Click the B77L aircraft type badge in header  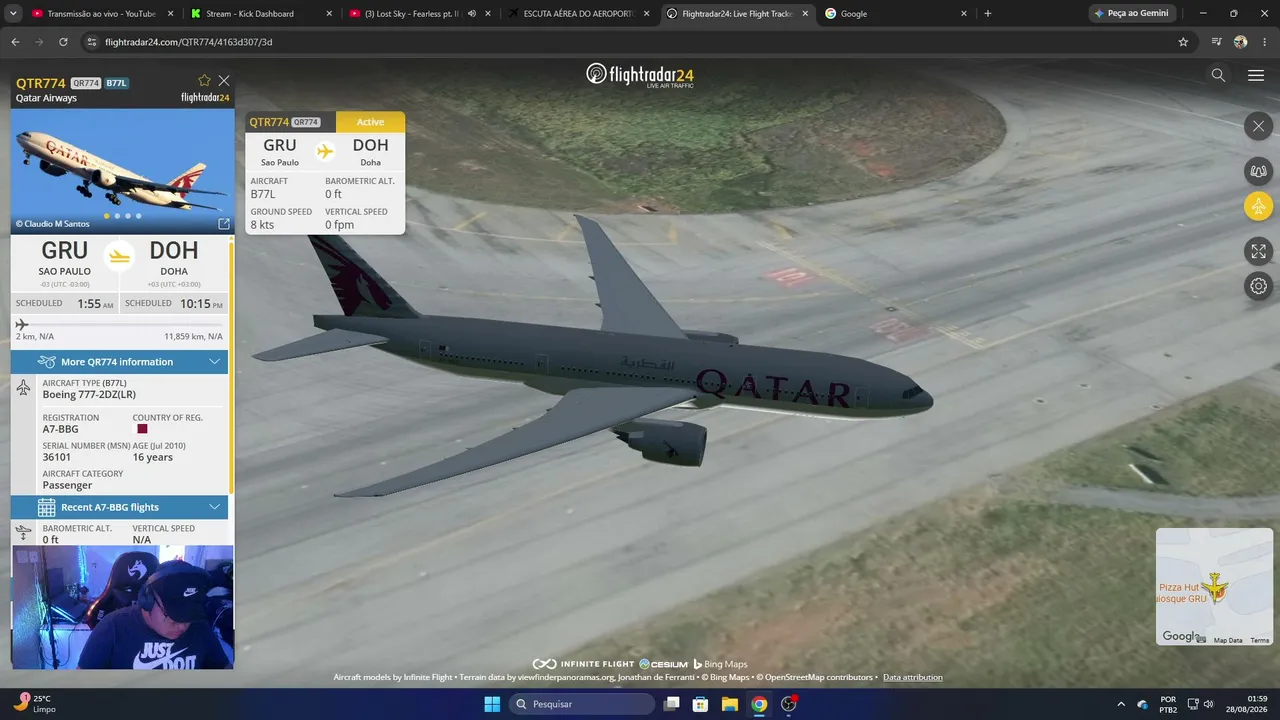[x=117, y=83]
